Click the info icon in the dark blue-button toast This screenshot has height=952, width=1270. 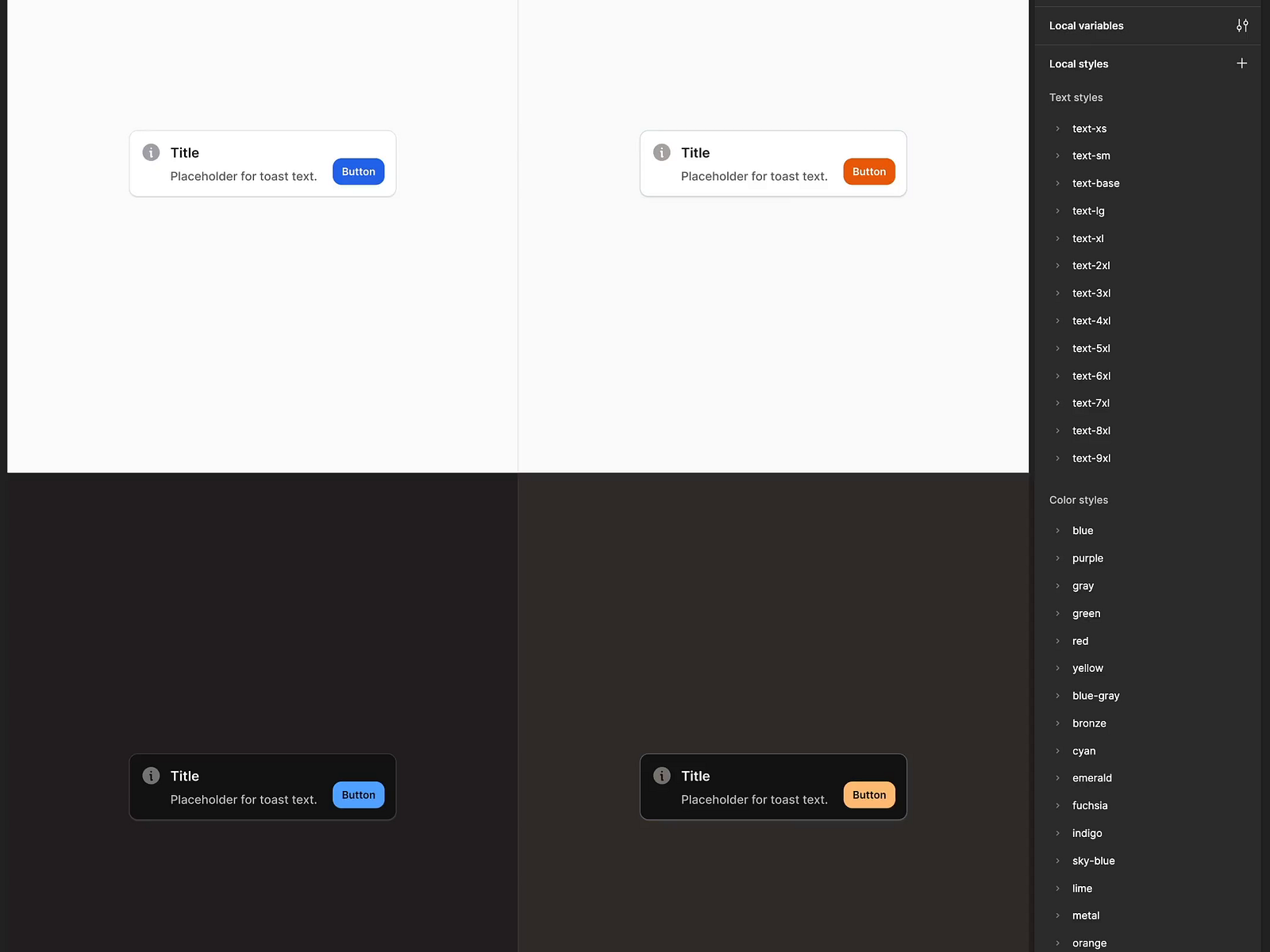point(150,776)
